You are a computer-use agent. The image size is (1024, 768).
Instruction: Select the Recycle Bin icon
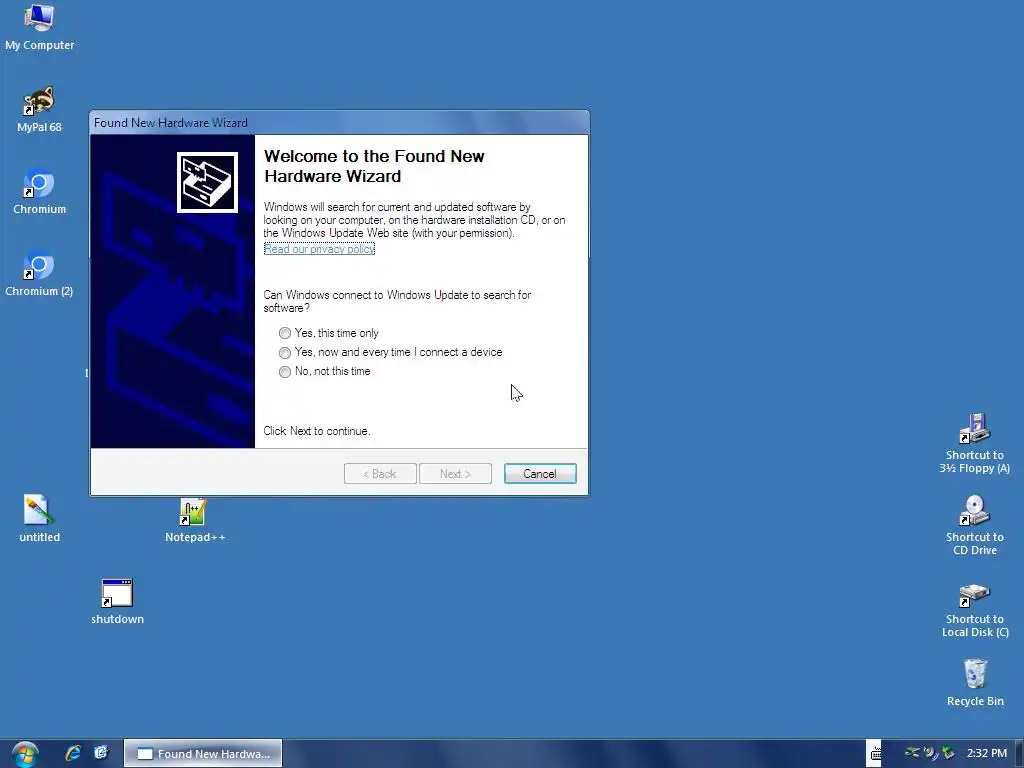974,683
